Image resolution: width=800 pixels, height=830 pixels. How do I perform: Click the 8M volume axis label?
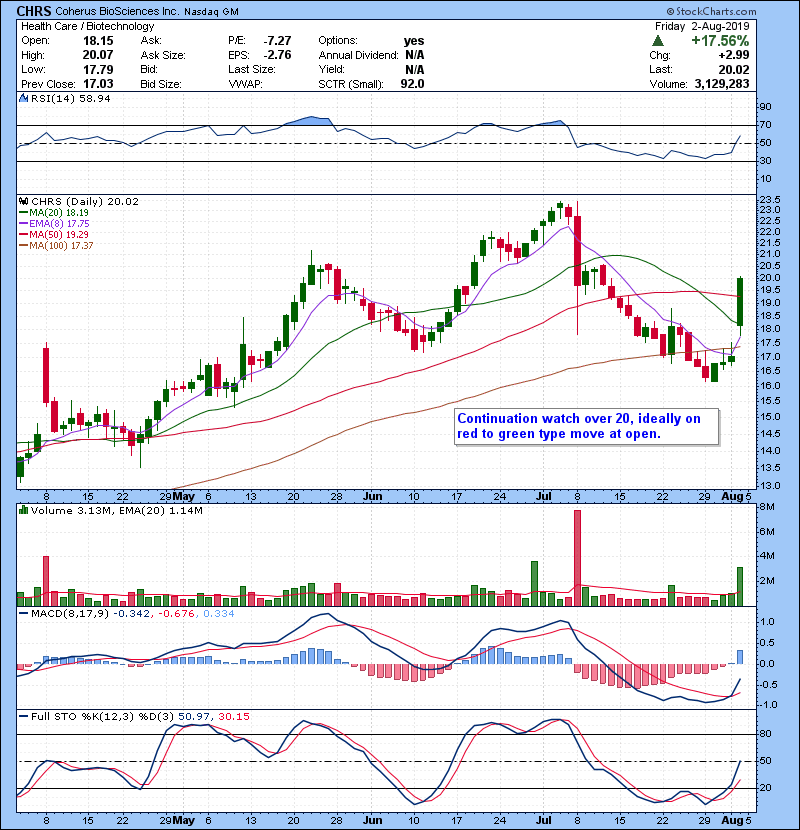[768, 507]
